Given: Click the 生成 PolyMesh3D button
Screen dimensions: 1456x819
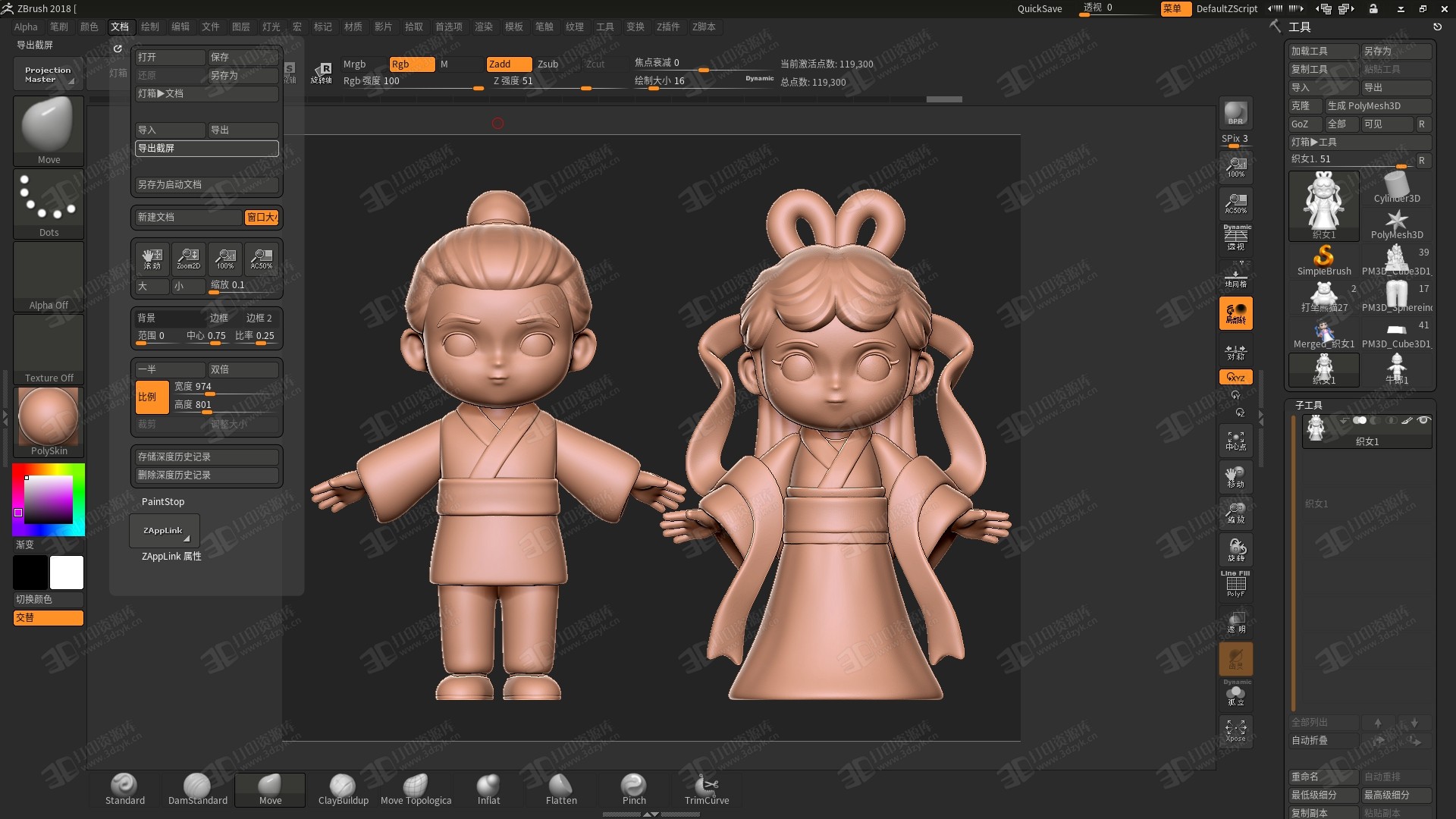Looking at the screenshot, I should point(1378,105).
